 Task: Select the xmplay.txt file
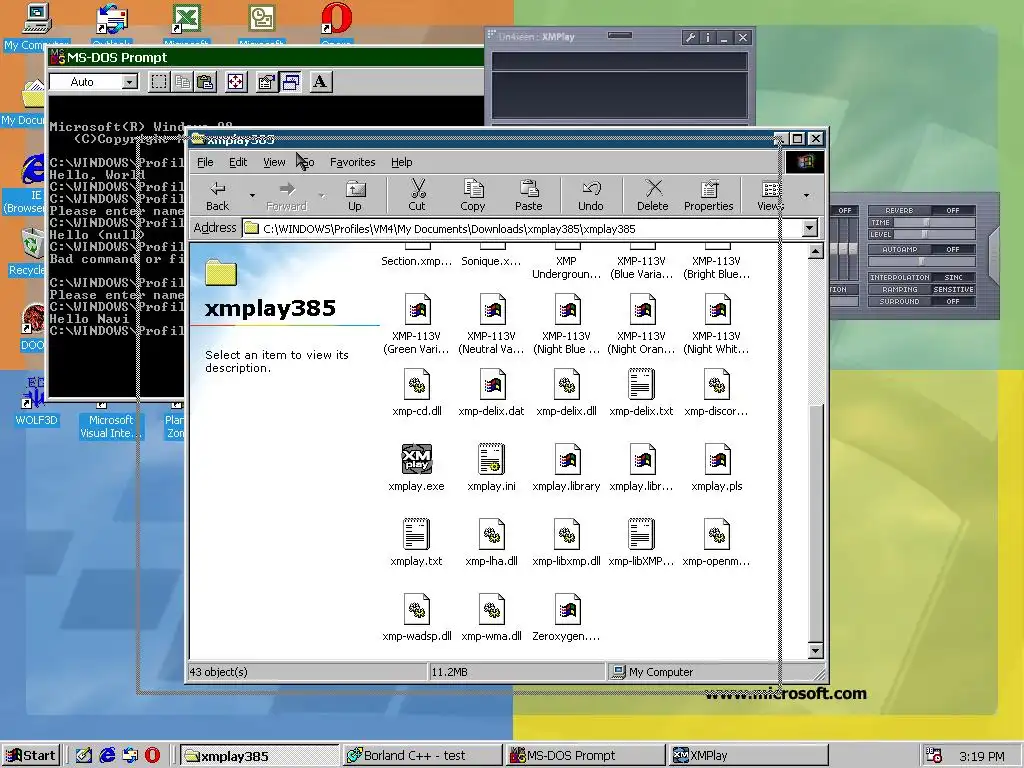417,543
